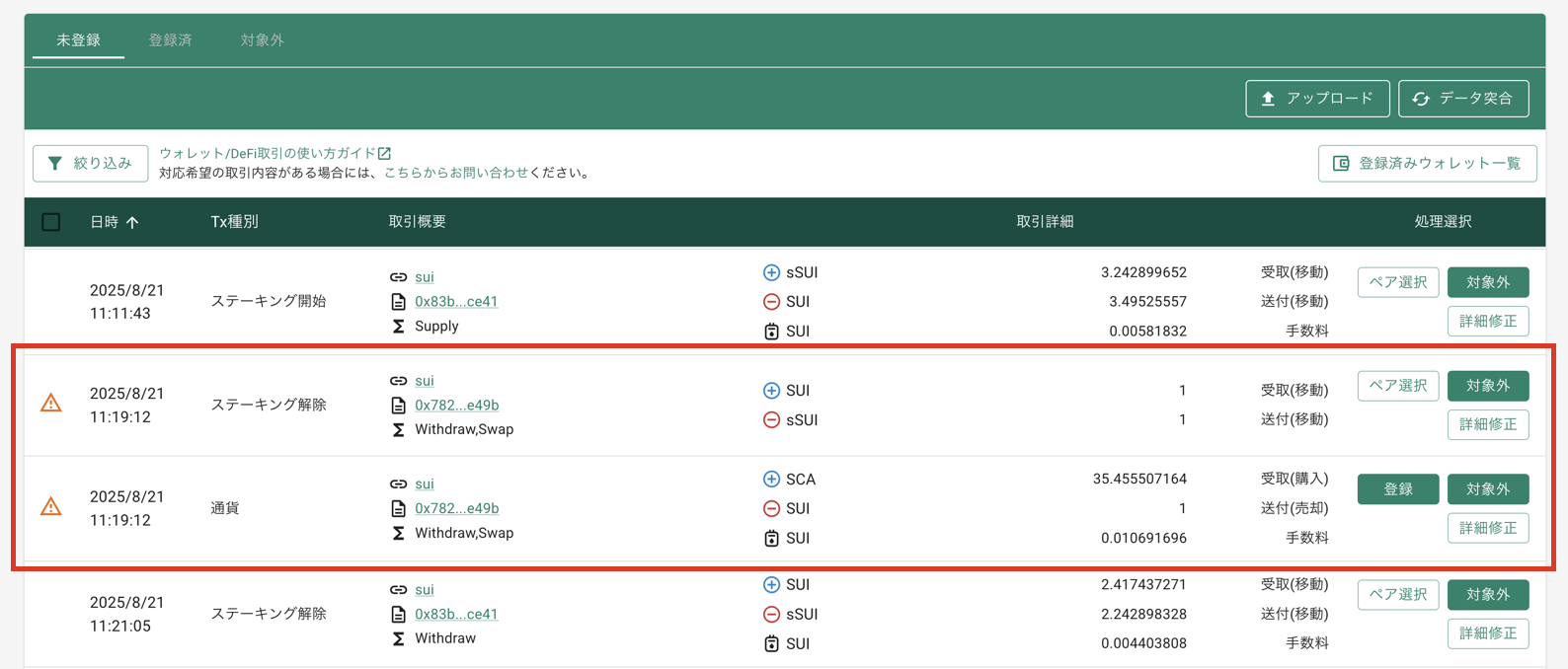
Task: Click plus icon beside SUI 2.417437271
Action: (771, 585)
